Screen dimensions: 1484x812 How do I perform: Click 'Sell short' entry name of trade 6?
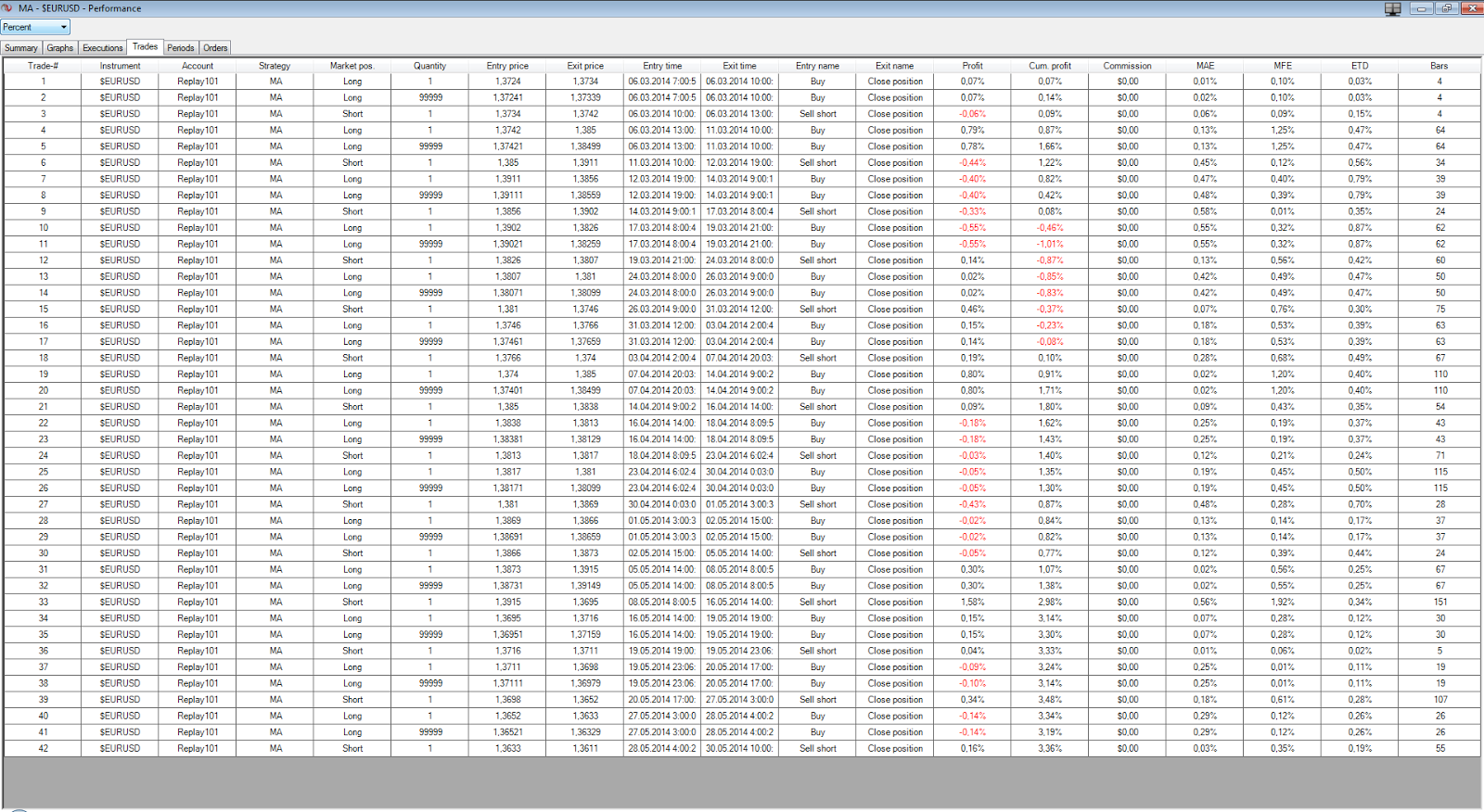[x=817, y=163]
